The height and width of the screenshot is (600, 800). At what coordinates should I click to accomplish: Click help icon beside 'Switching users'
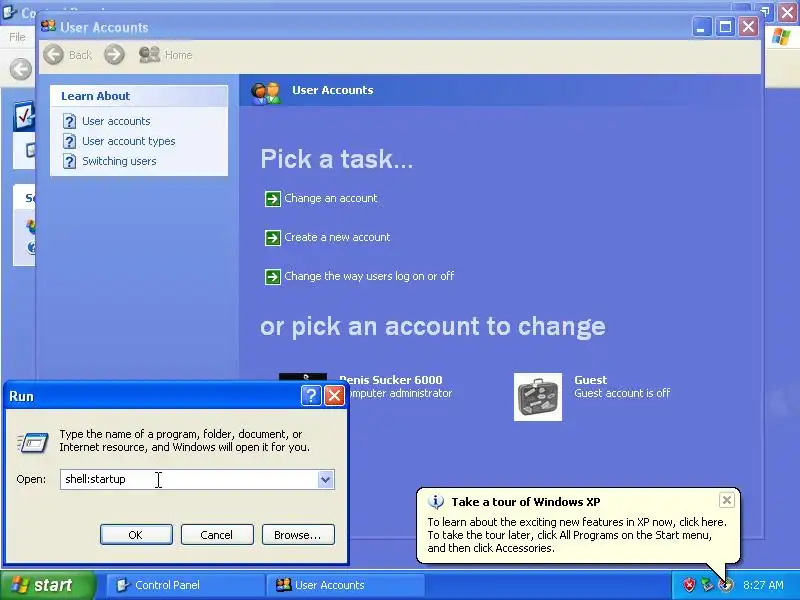coord(69,161)
